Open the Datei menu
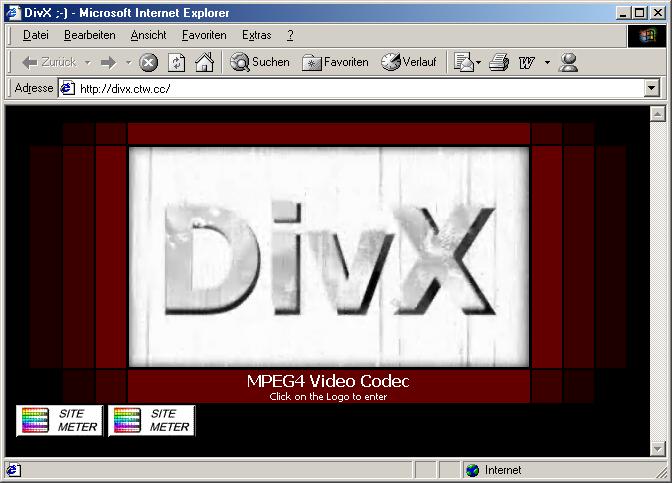The height and width of the screenshot is (483, 672). coord(35,35)
